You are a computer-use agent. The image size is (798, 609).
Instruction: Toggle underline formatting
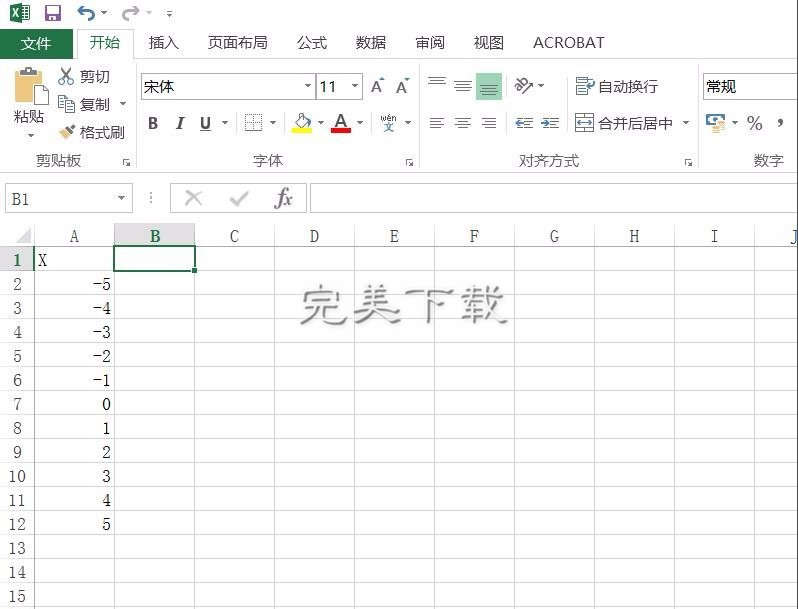[x=206, y=123]
